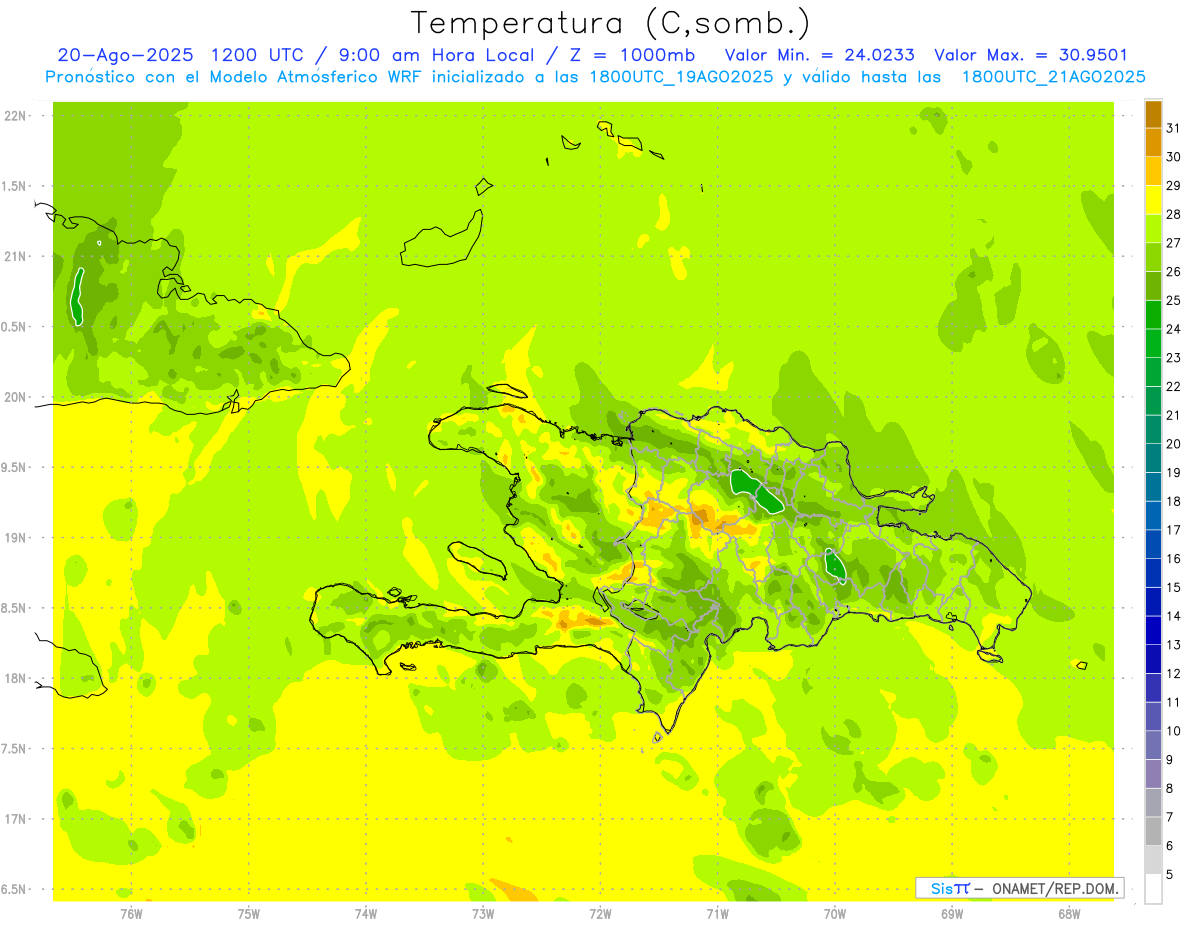Click the "20" colorbar label
Screen dimensions: 1200x927
(1174, 444)
